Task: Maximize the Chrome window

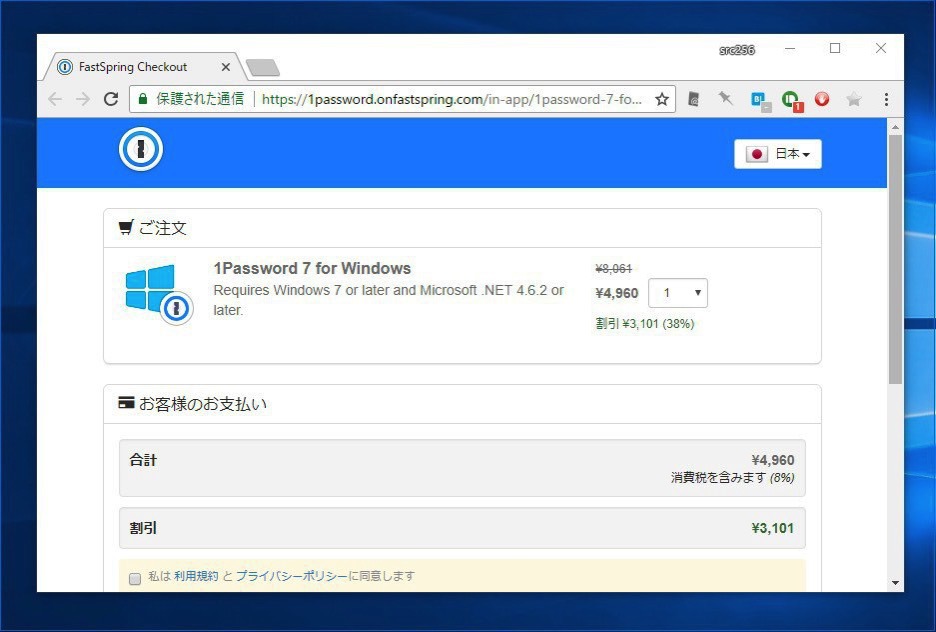Action: point(835,48)
